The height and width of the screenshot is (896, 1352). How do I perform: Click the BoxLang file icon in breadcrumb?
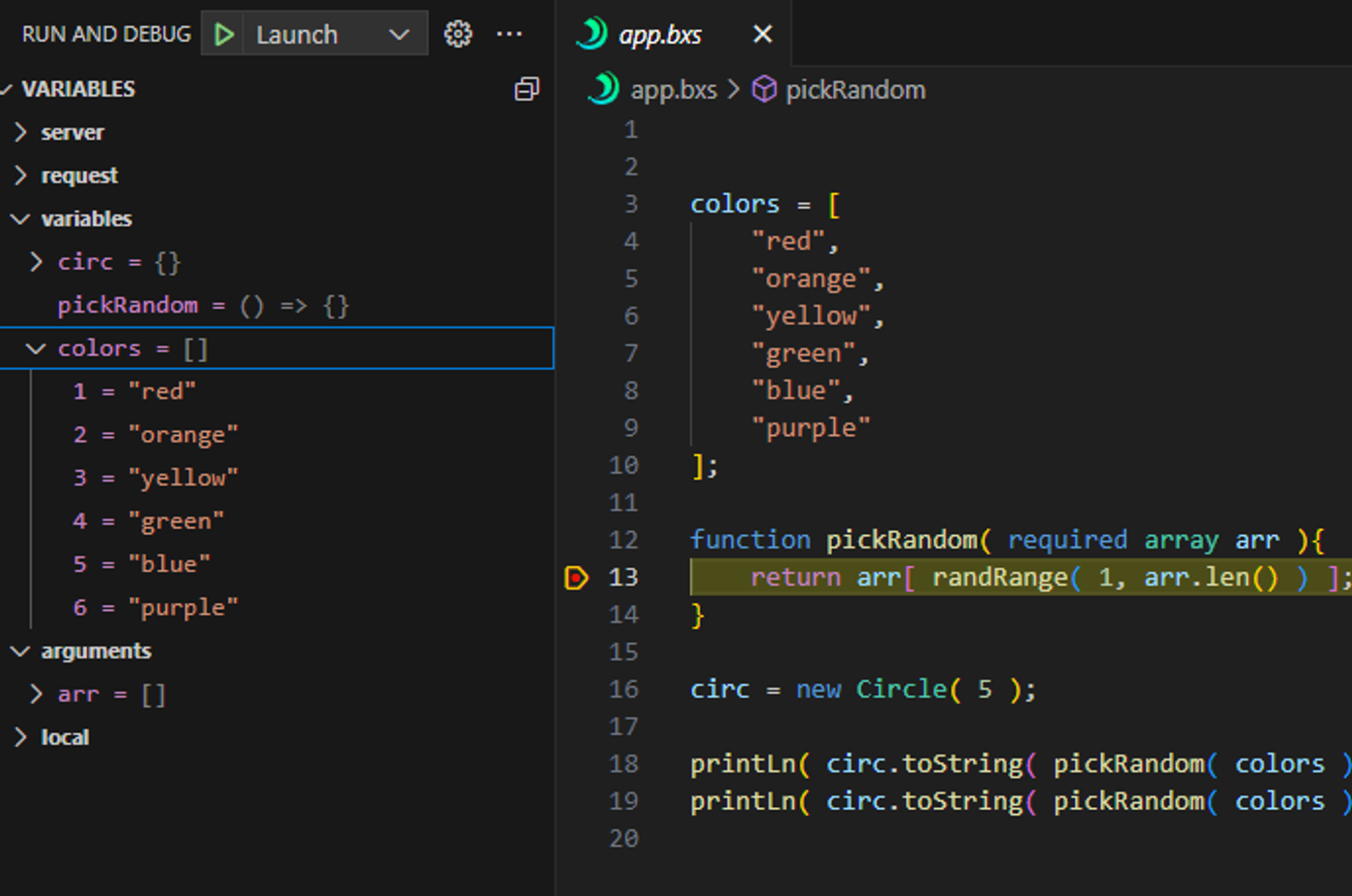pyautogui.click(x=603, y=90)
